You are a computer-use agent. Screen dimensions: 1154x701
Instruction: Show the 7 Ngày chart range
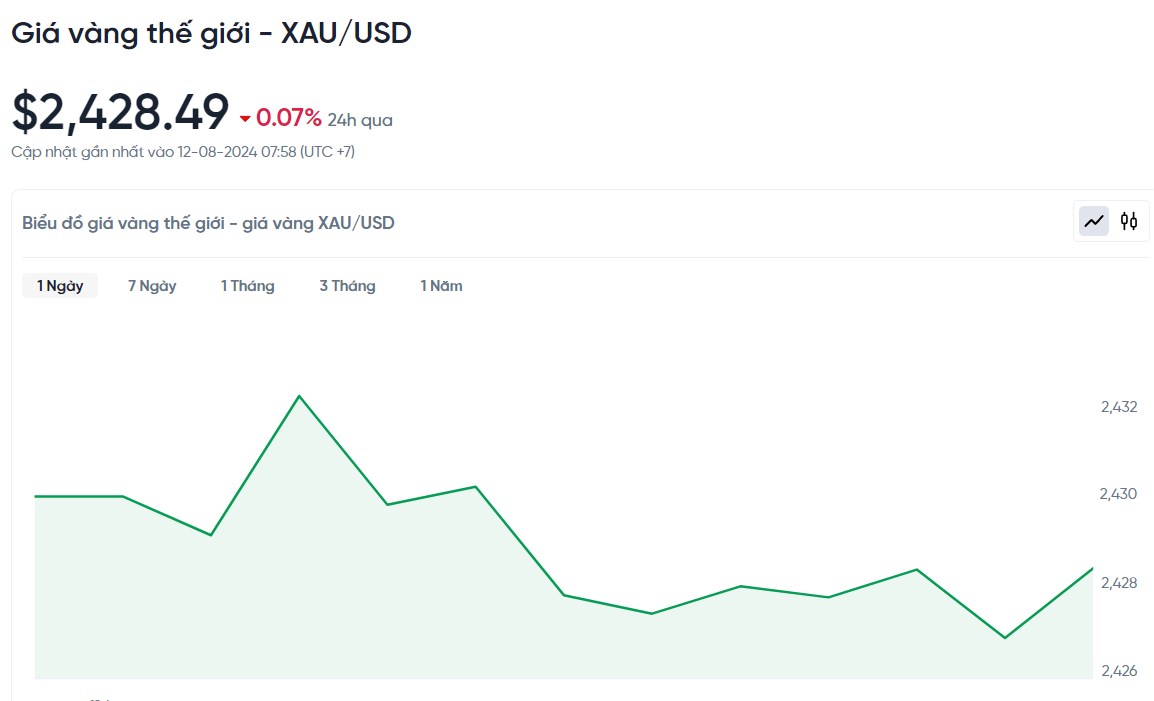(152, 286)
